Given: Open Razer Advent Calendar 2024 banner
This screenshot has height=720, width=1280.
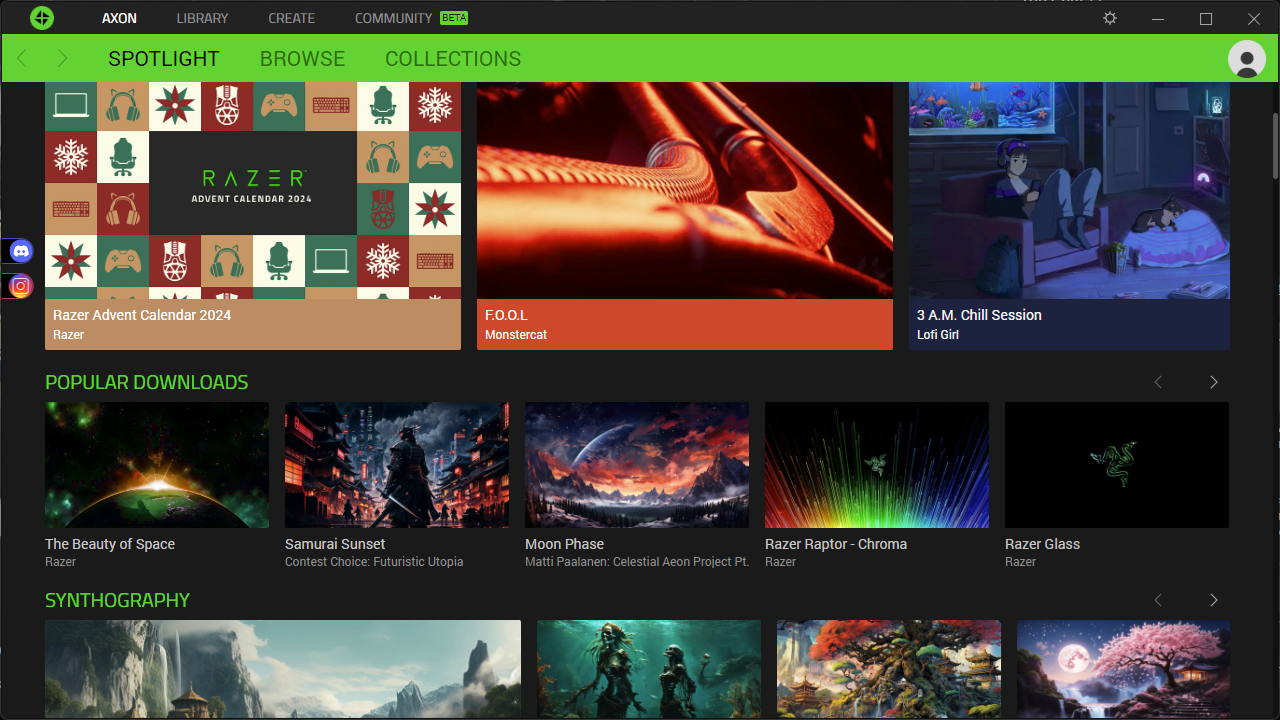Looking at the screenshot, I should (253, 216).
